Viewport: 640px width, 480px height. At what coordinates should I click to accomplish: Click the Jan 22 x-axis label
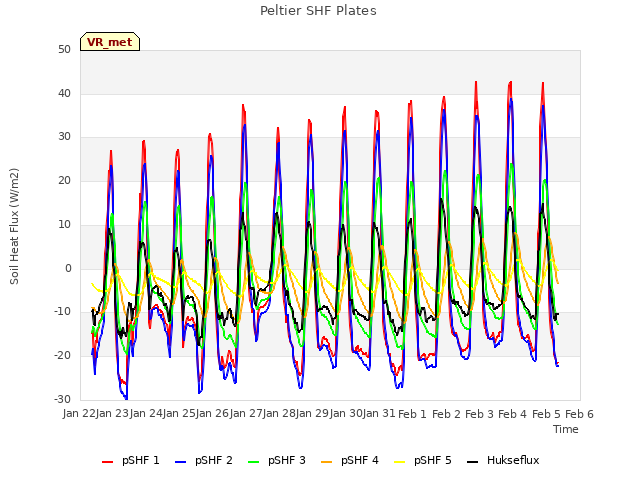[79, 414]
